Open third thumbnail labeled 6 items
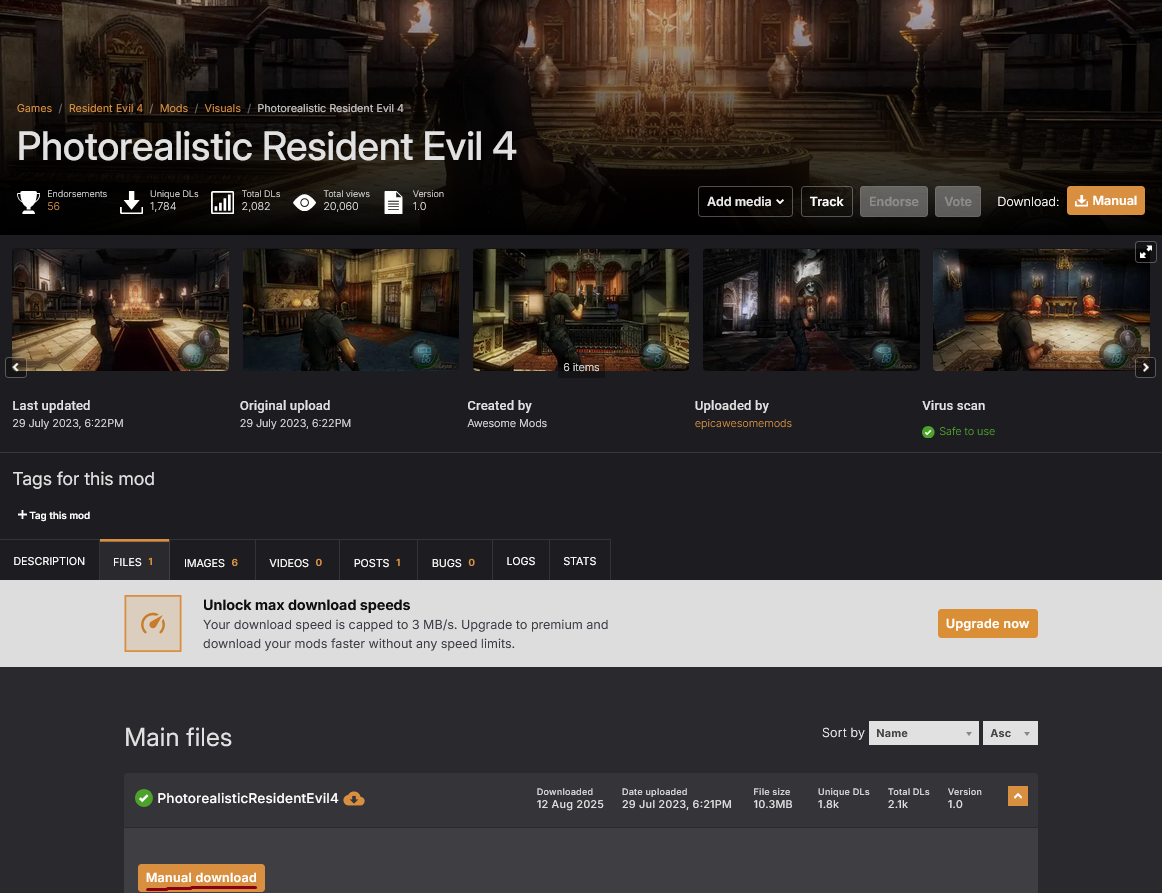The height and width of the screenshot is (893, 1162). [x=581, y=310]
